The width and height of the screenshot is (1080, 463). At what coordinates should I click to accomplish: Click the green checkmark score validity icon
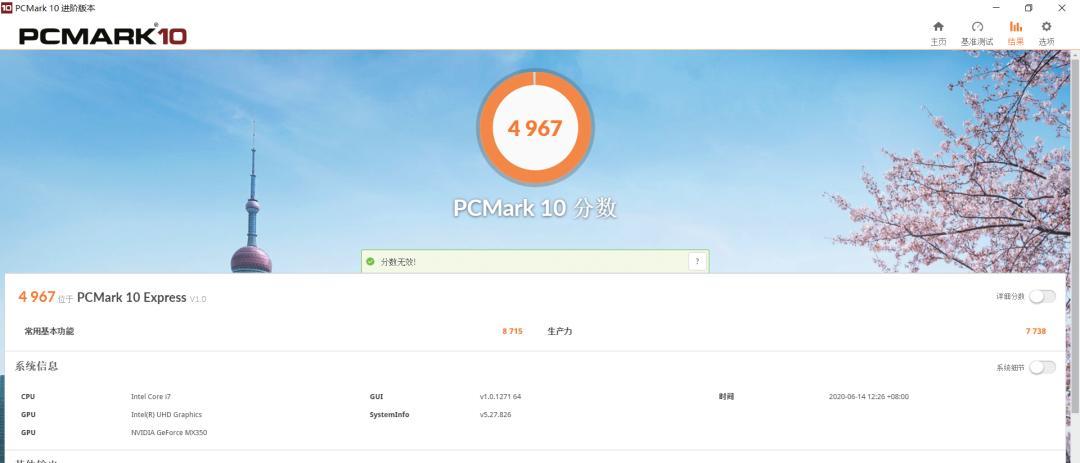(370, 262)
